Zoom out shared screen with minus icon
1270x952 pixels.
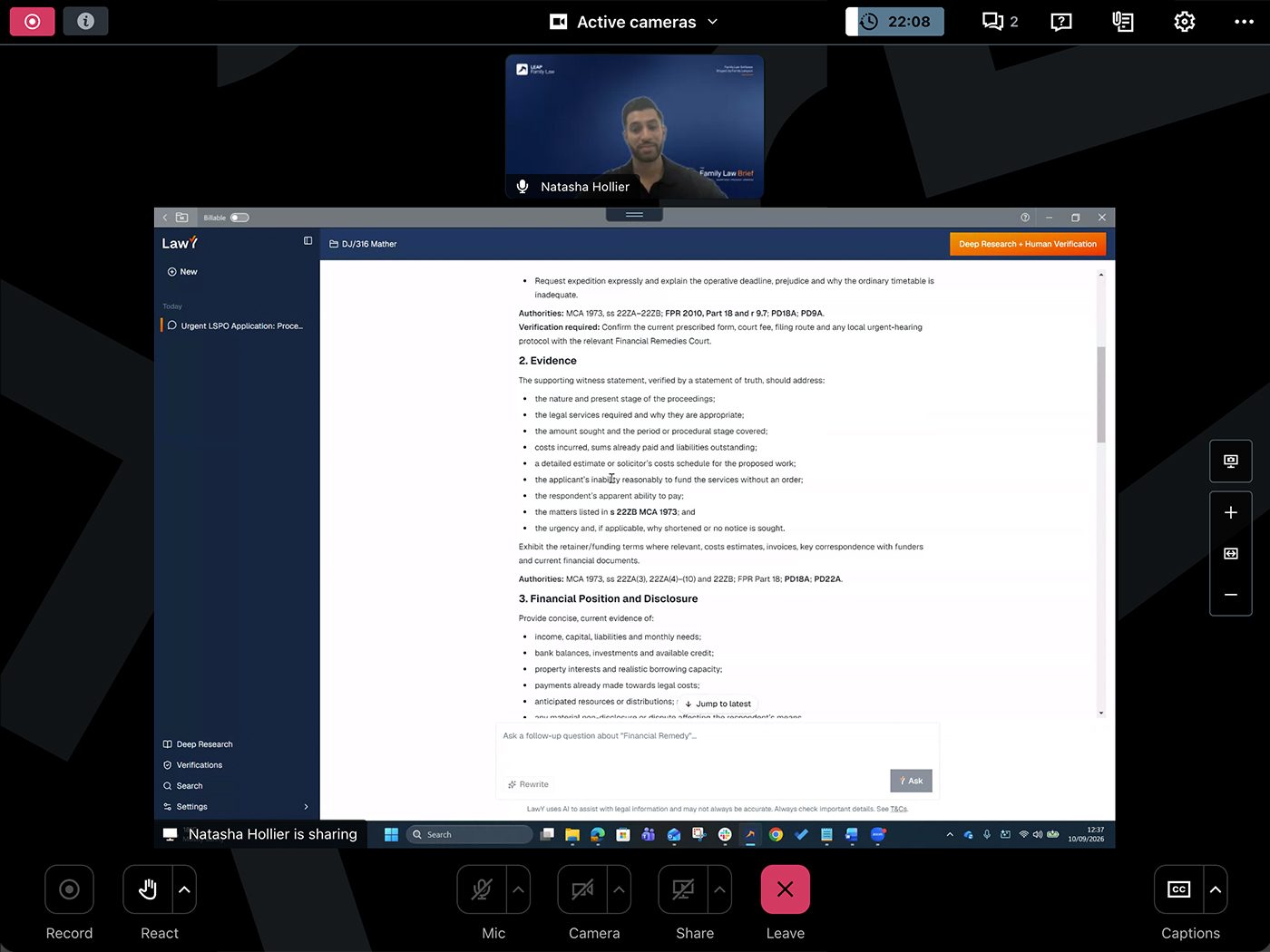click(1231, 595)
